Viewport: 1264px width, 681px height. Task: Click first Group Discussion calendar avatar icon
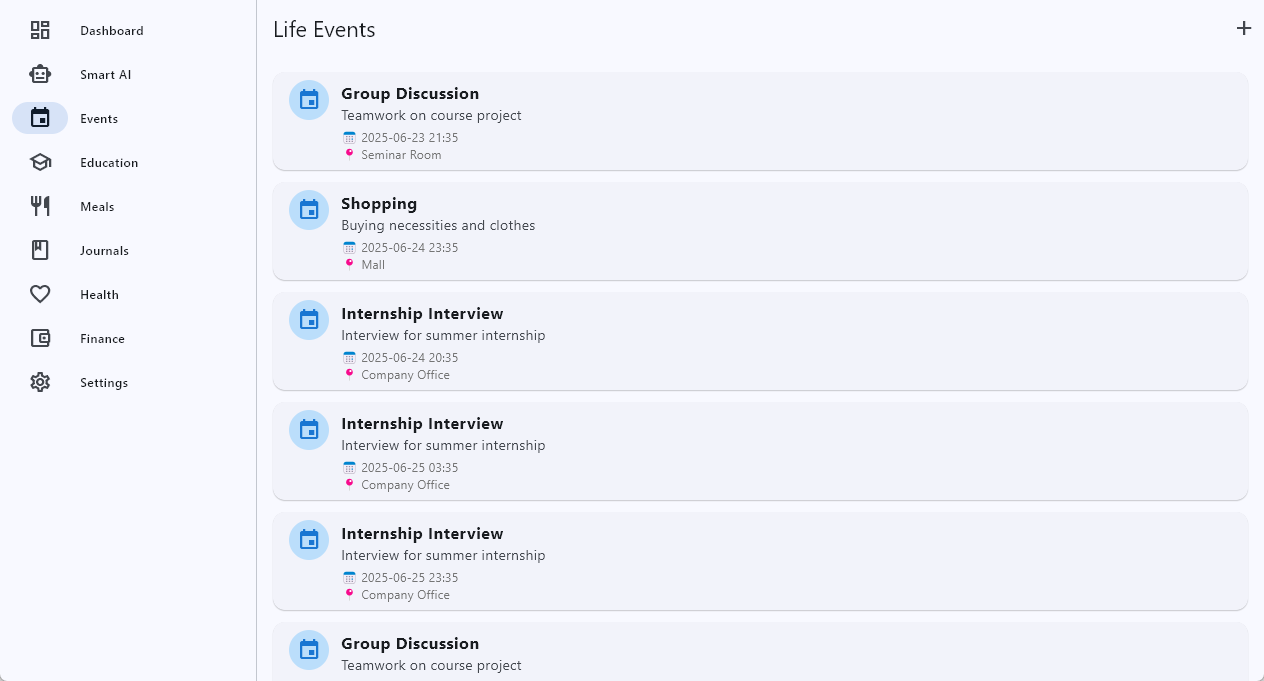pyautogui.click(x=309, y=100)
